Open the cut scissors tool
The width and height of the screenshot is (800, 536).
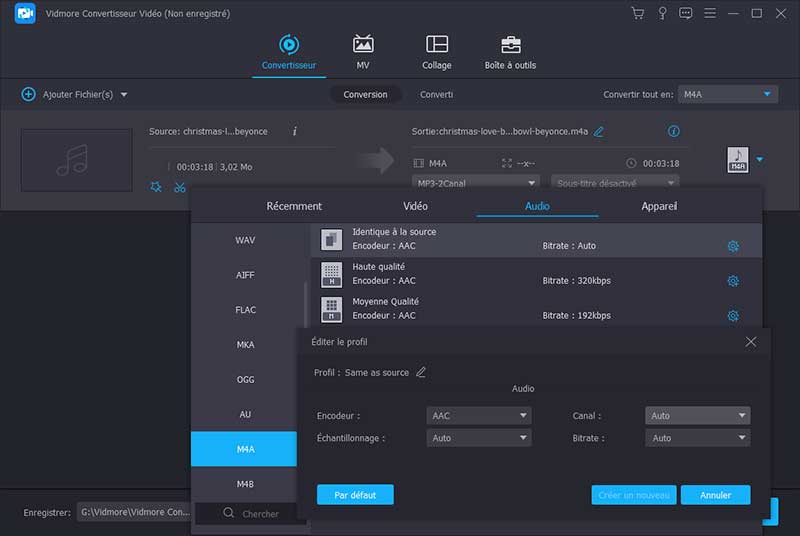[180, 187]
